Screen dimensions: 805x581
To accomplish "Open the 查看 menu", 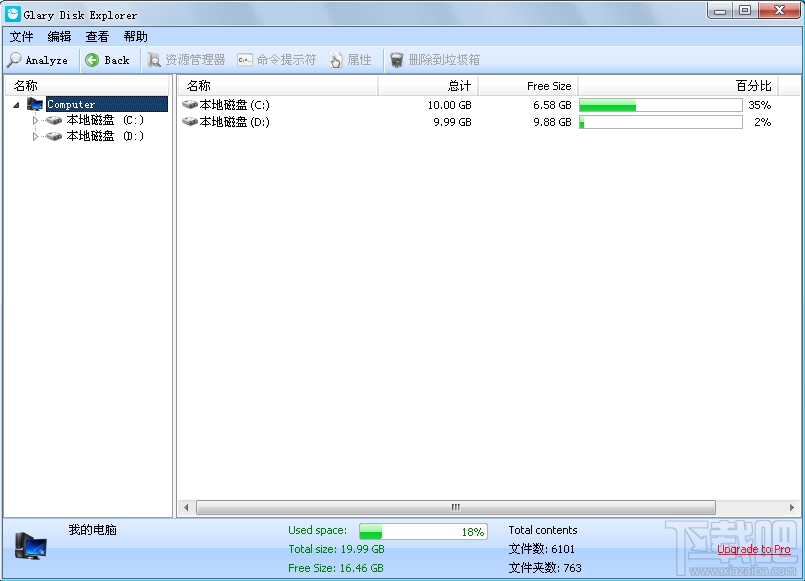I will coord(98,36).
